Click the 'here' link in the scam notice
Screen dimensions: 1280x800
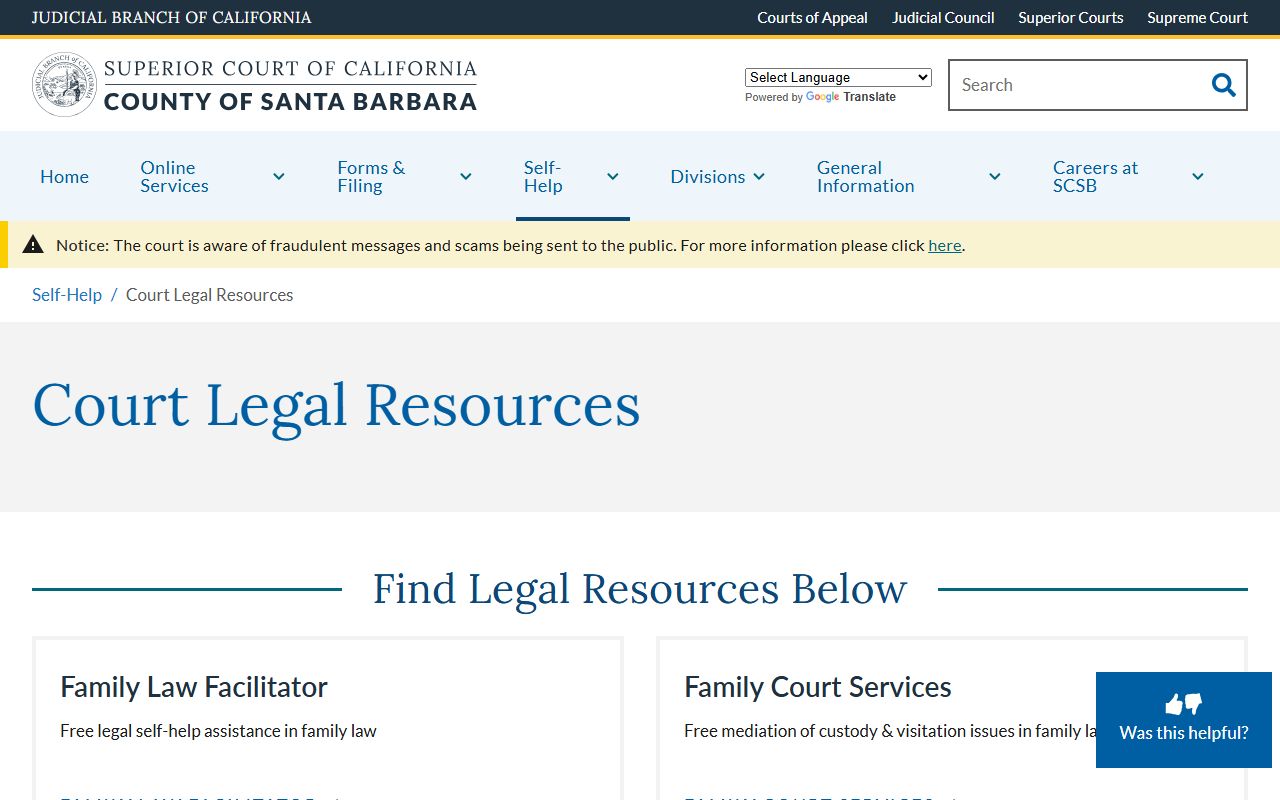[945, 245]
